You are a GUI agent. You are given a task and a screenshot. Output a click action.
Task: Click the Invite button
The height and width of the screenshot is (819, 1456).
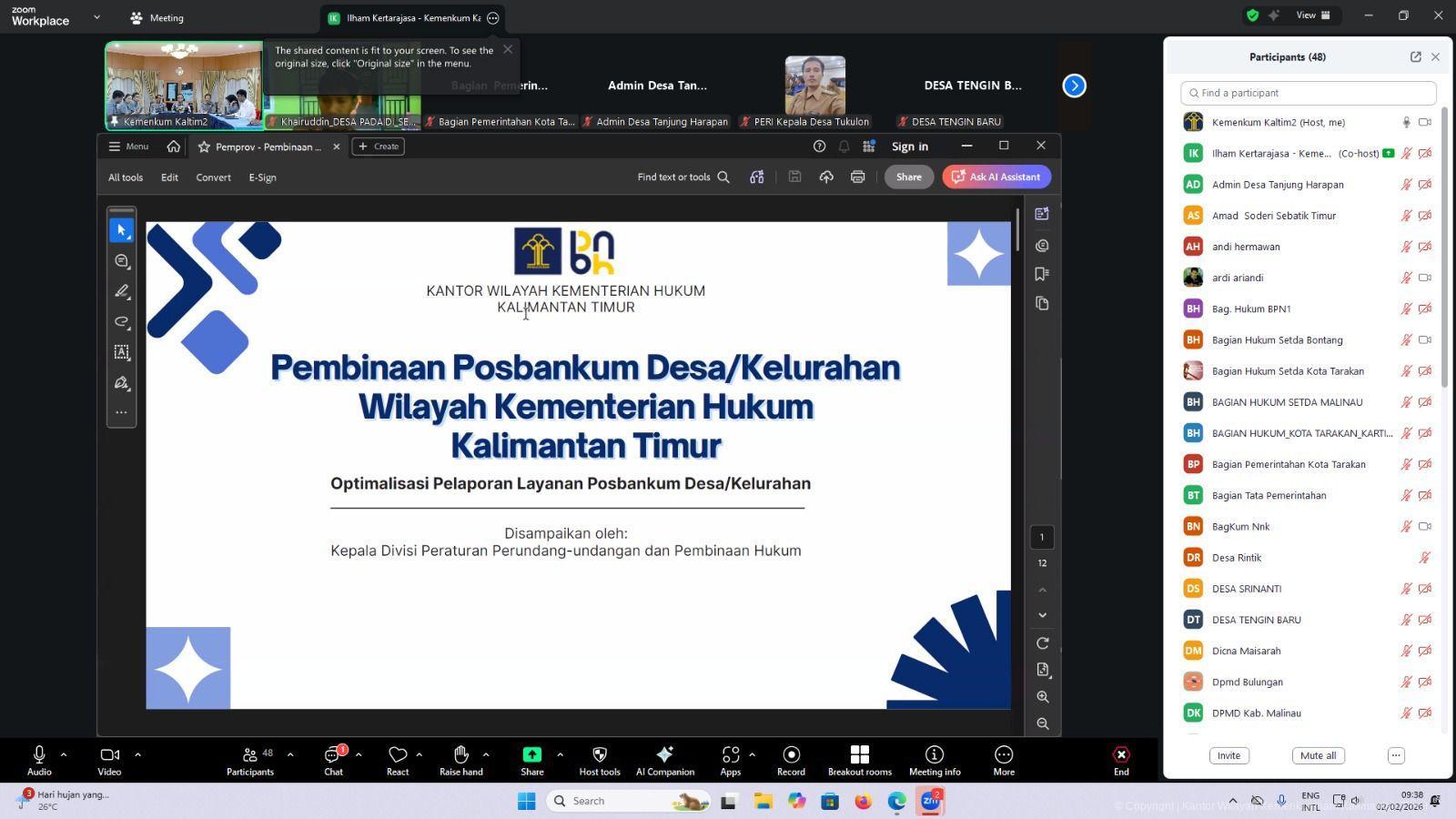point(1228,756)
